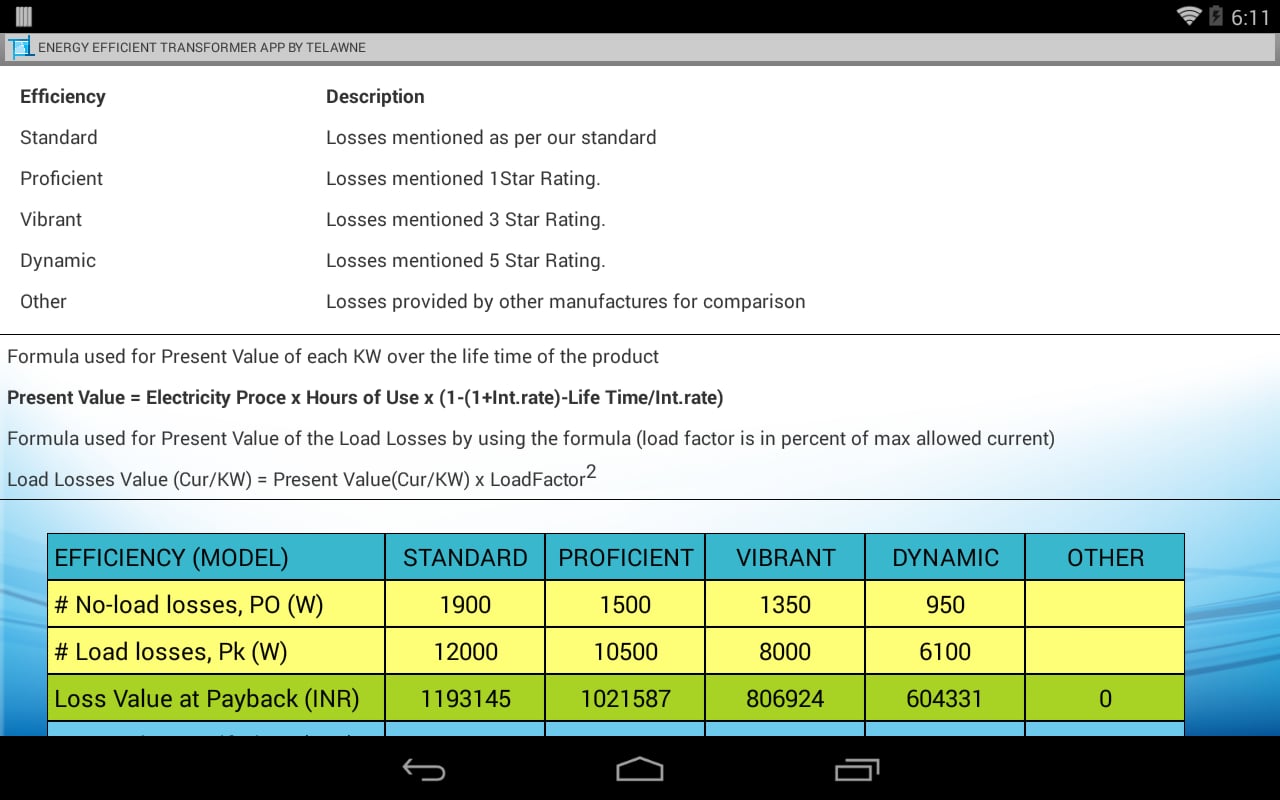Tap the Android back navigation icon
This screenshot has width=1280, height=800.
423,769
